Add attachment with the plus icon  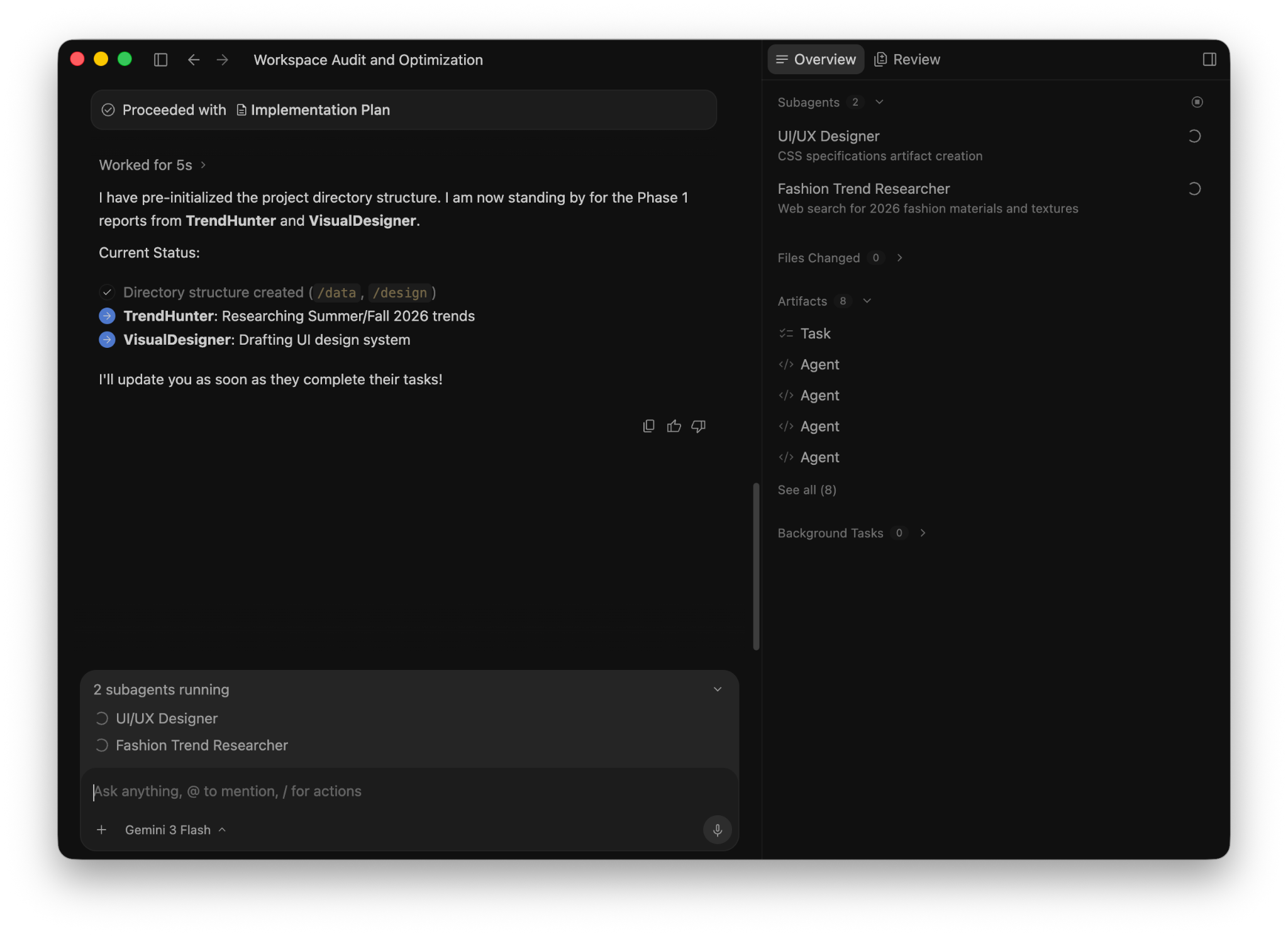(x=101, y=830)
